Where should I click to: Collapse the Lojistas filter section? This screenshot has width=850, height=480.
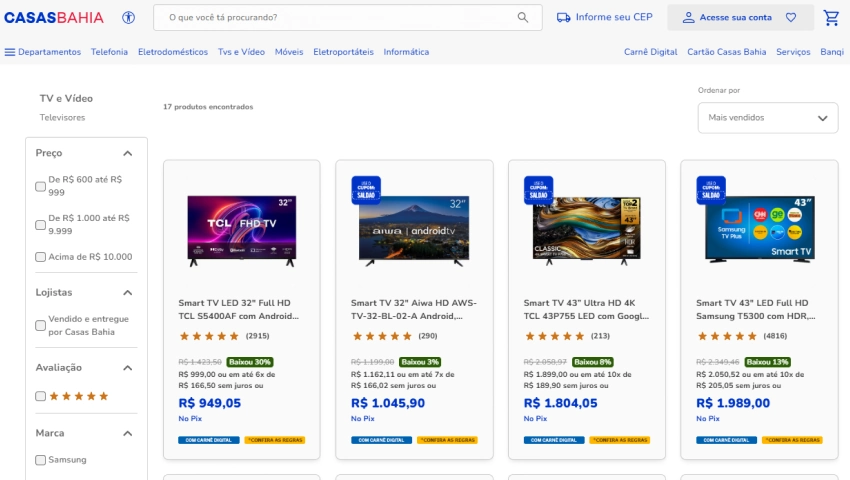[127, 293]
